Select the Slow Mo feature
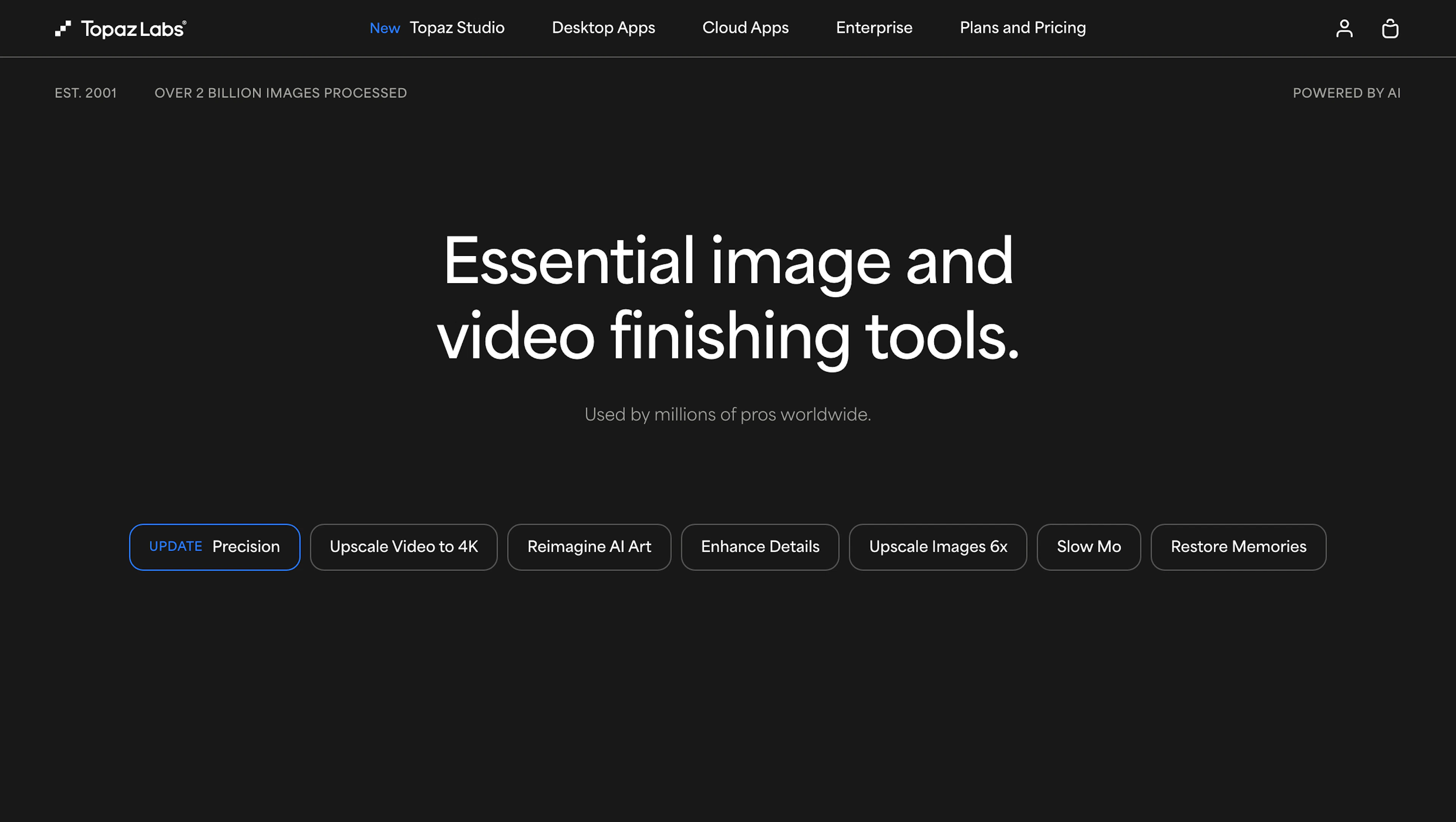This screenshot has width=1456, height=822. tap(1088, 546)
